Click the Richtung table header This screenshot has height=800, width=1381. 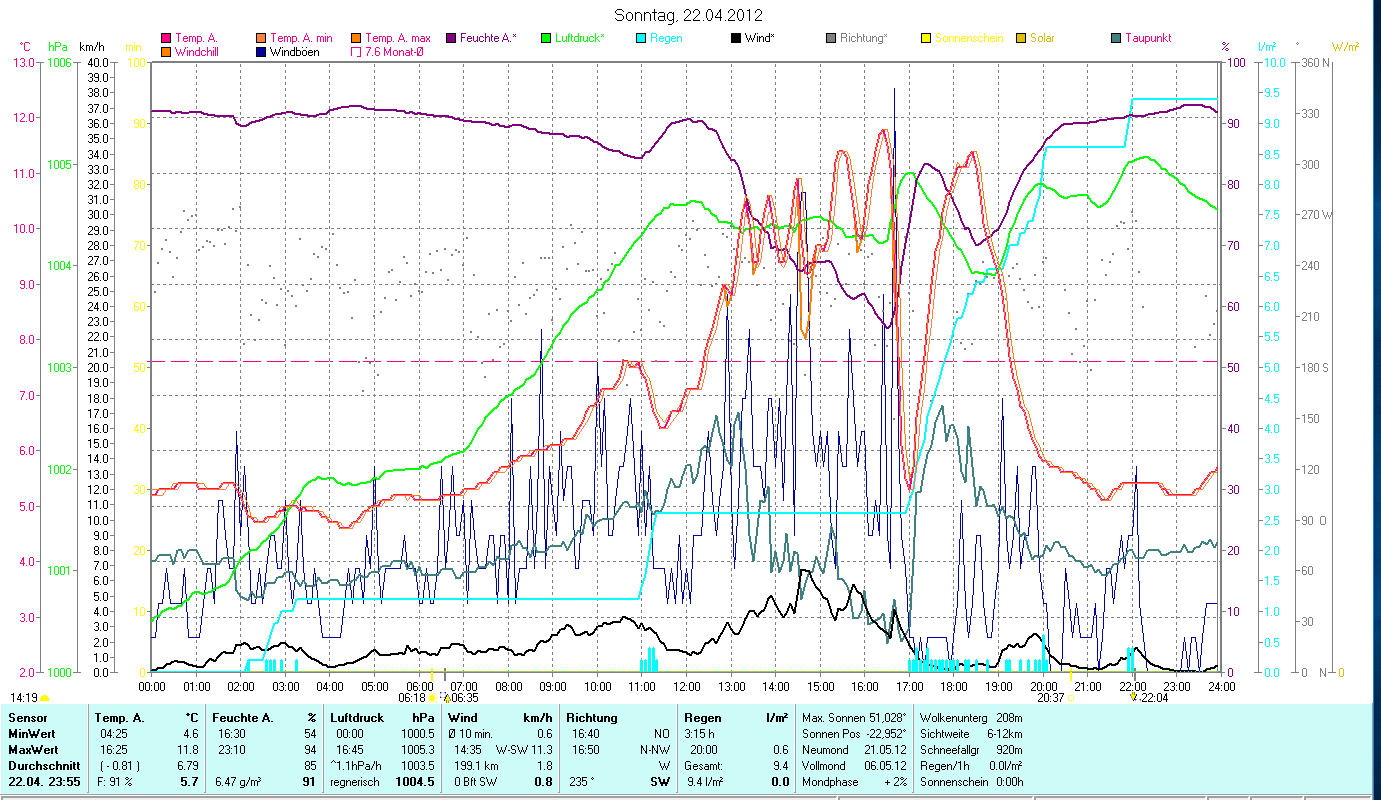tap(592, 718)
